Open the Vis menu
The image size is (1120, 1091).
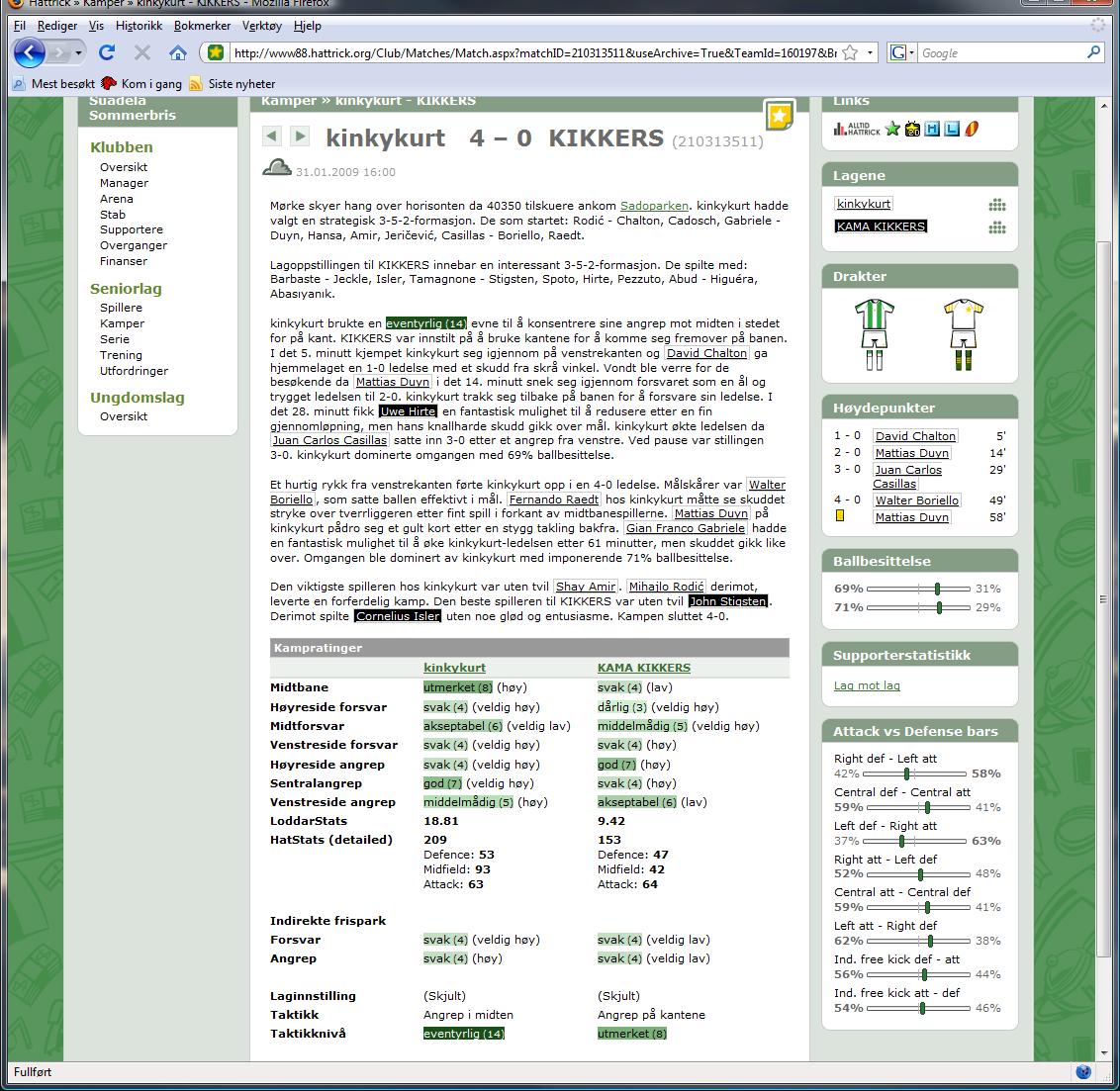click(x=96, y=26)
